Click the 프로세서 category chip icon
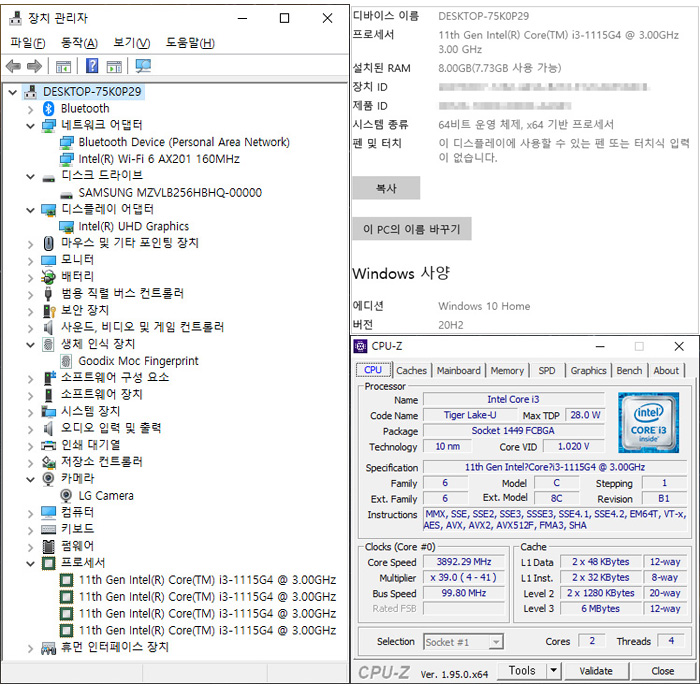 pyautogui.click(x=48, y=563)
